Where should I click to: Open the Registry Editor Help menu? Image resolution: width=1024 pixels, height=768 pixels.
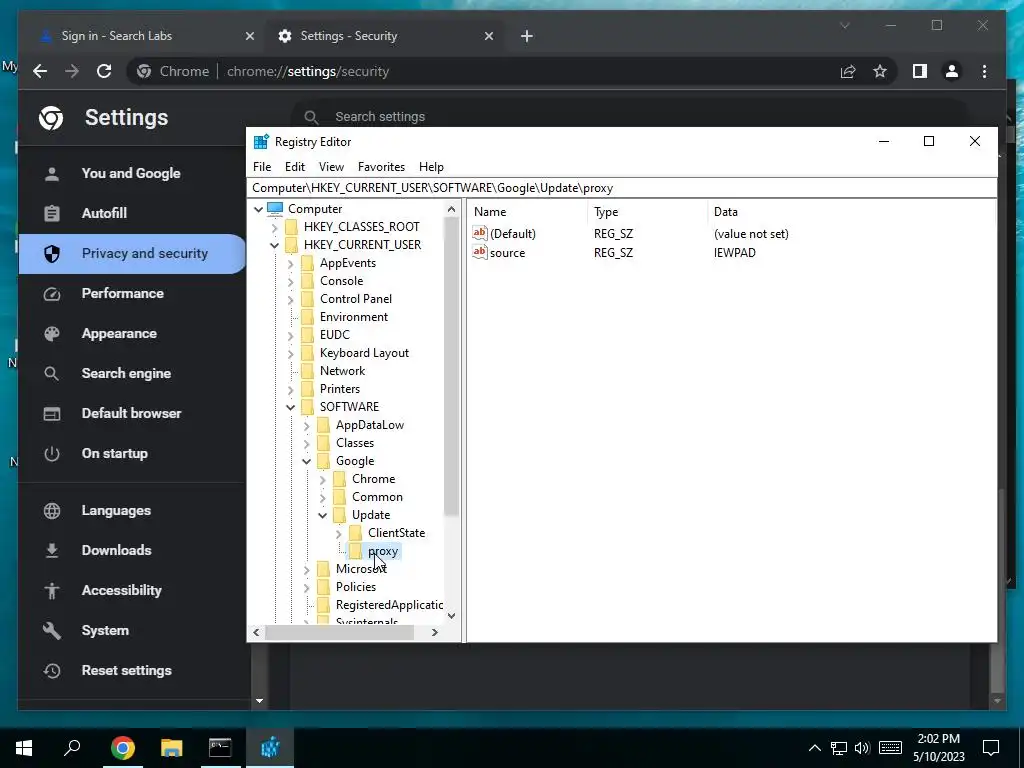[x=431, y=167]
